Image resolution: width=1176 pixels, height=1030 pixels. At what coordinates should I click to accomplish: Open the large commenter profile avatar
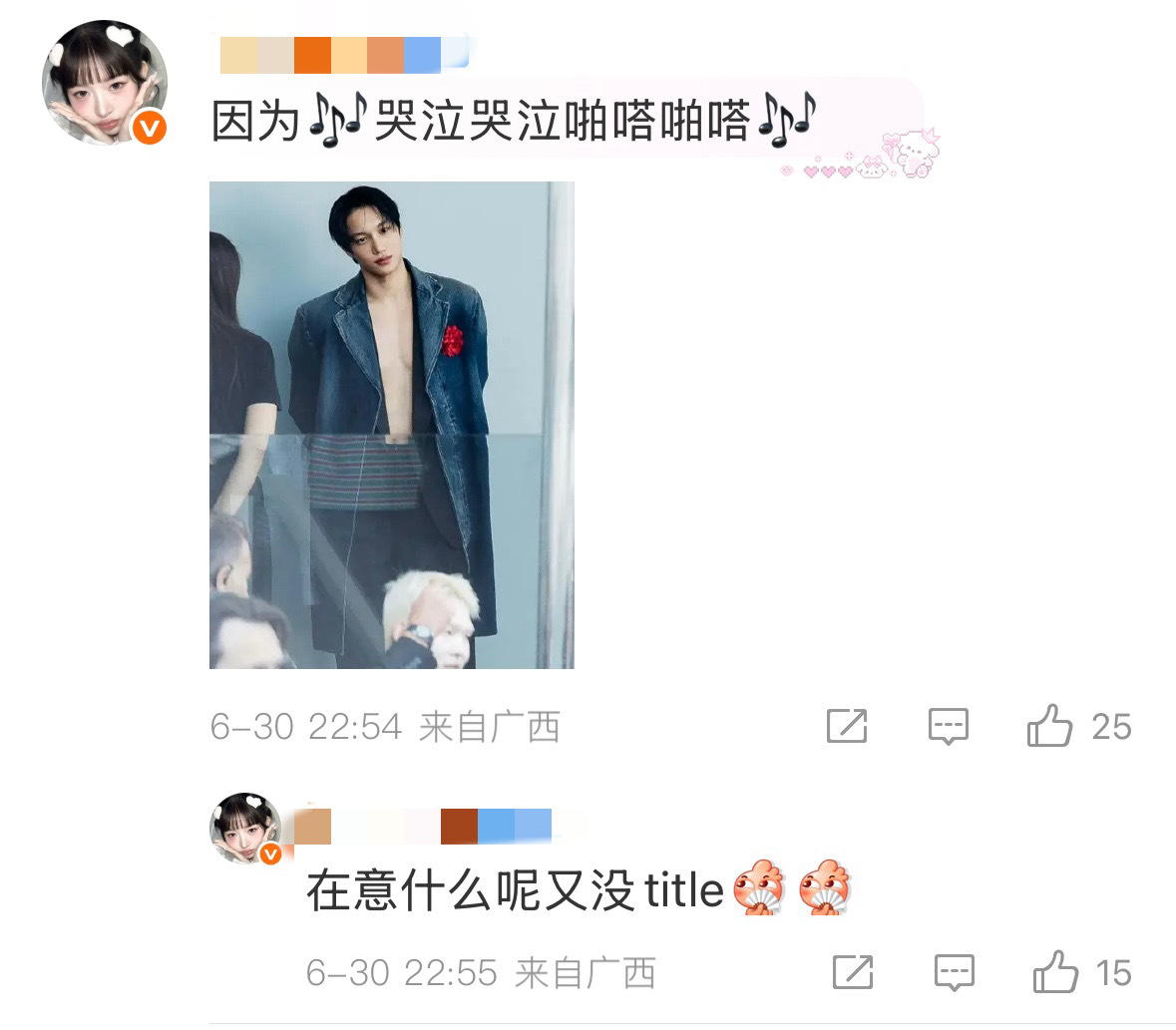[x=105, y=83]
